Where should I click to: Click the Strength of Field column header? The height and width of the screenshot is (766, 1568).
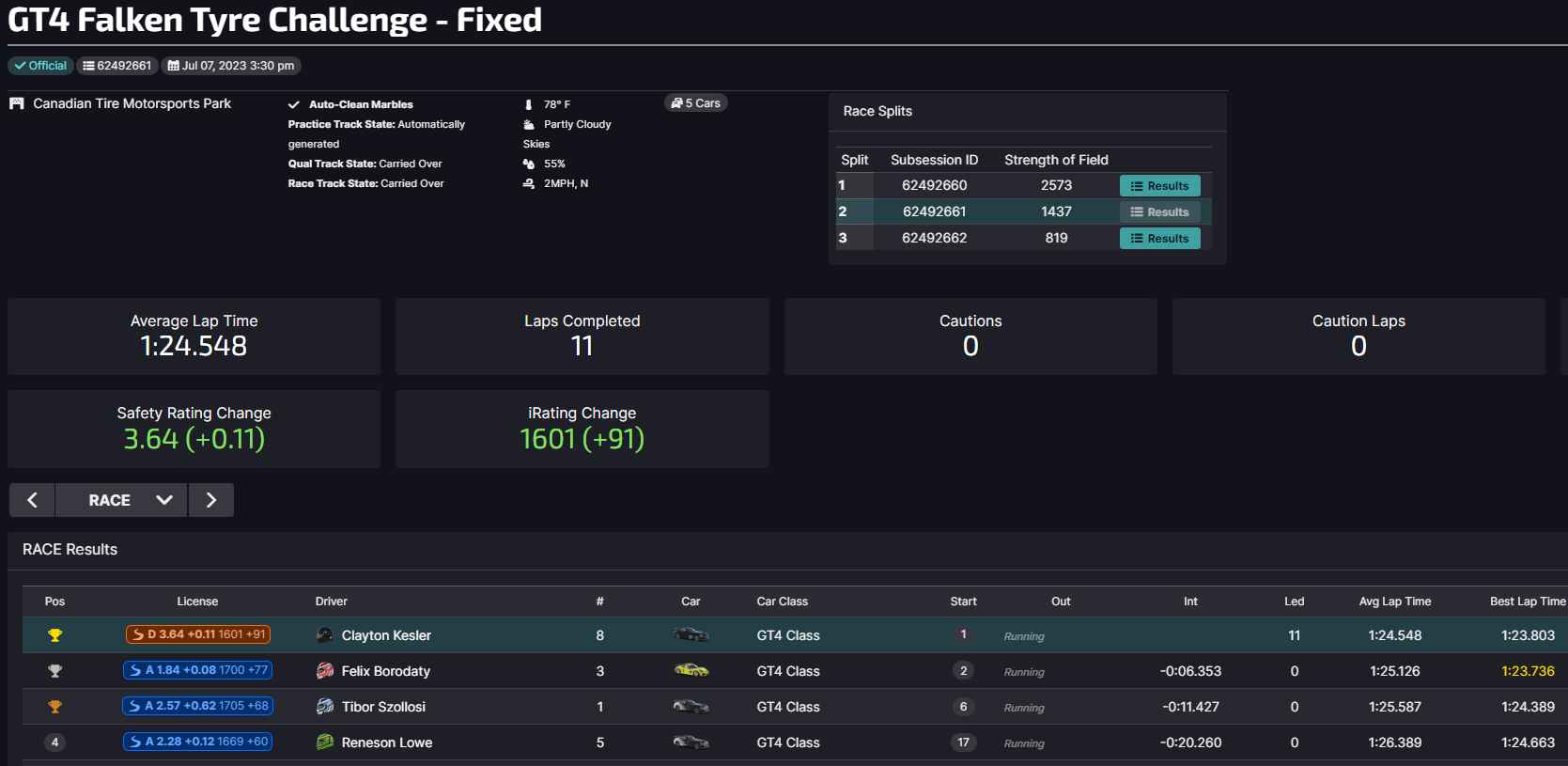pos(1056,160)
